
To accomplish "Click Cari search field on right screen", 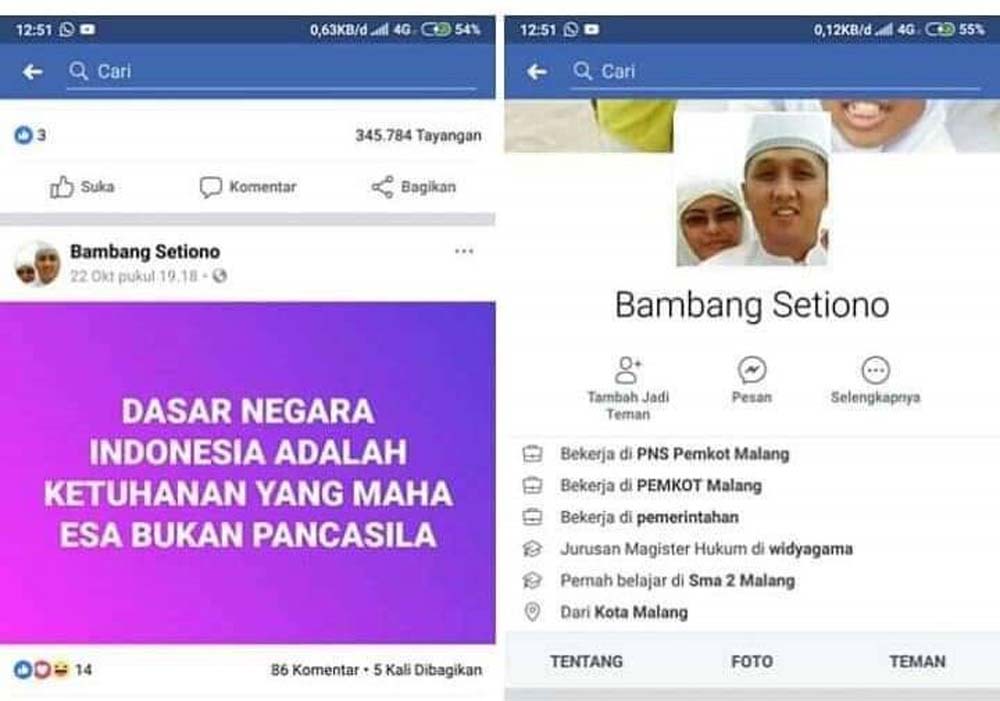I will (776, 71).
